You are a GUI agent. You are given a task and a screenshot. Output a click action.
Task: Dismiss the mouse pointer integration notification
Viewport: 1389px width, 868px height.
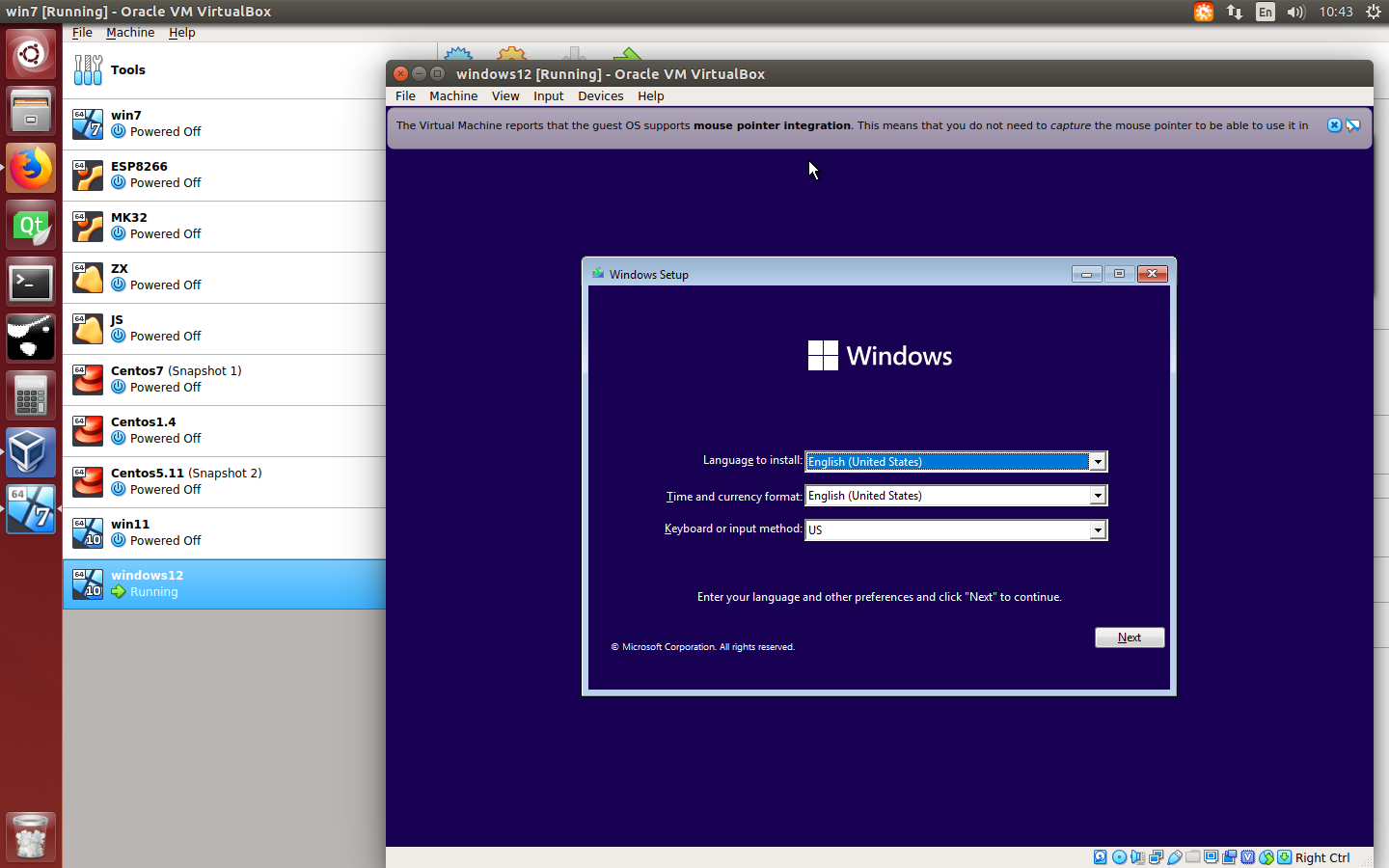point(1334,125)
